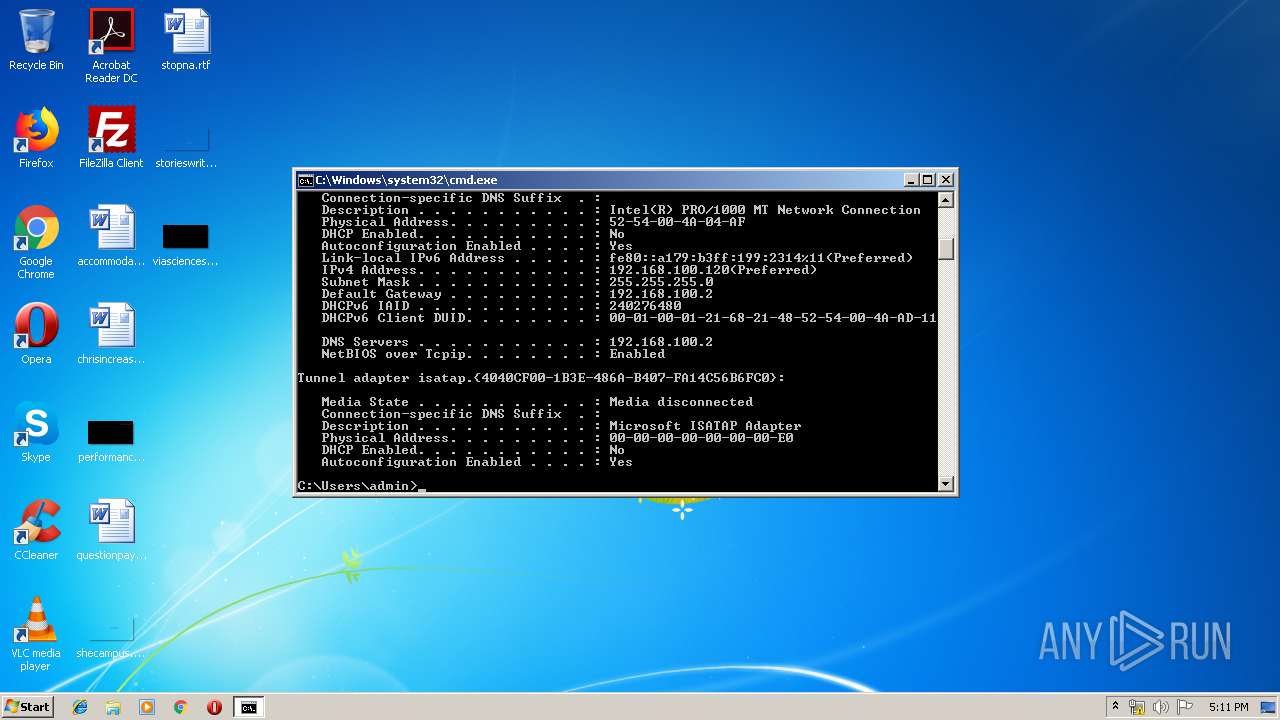1280x720 pixels.
Task: Click the Physical Address 52-54-00-4A-04-AF
Action: point(677,222)
